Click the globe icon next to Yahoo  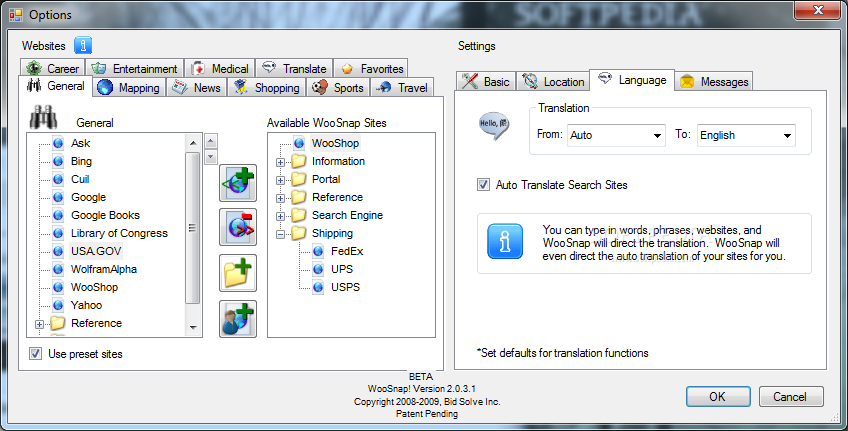pyautogui.click(x=58, y=305)
